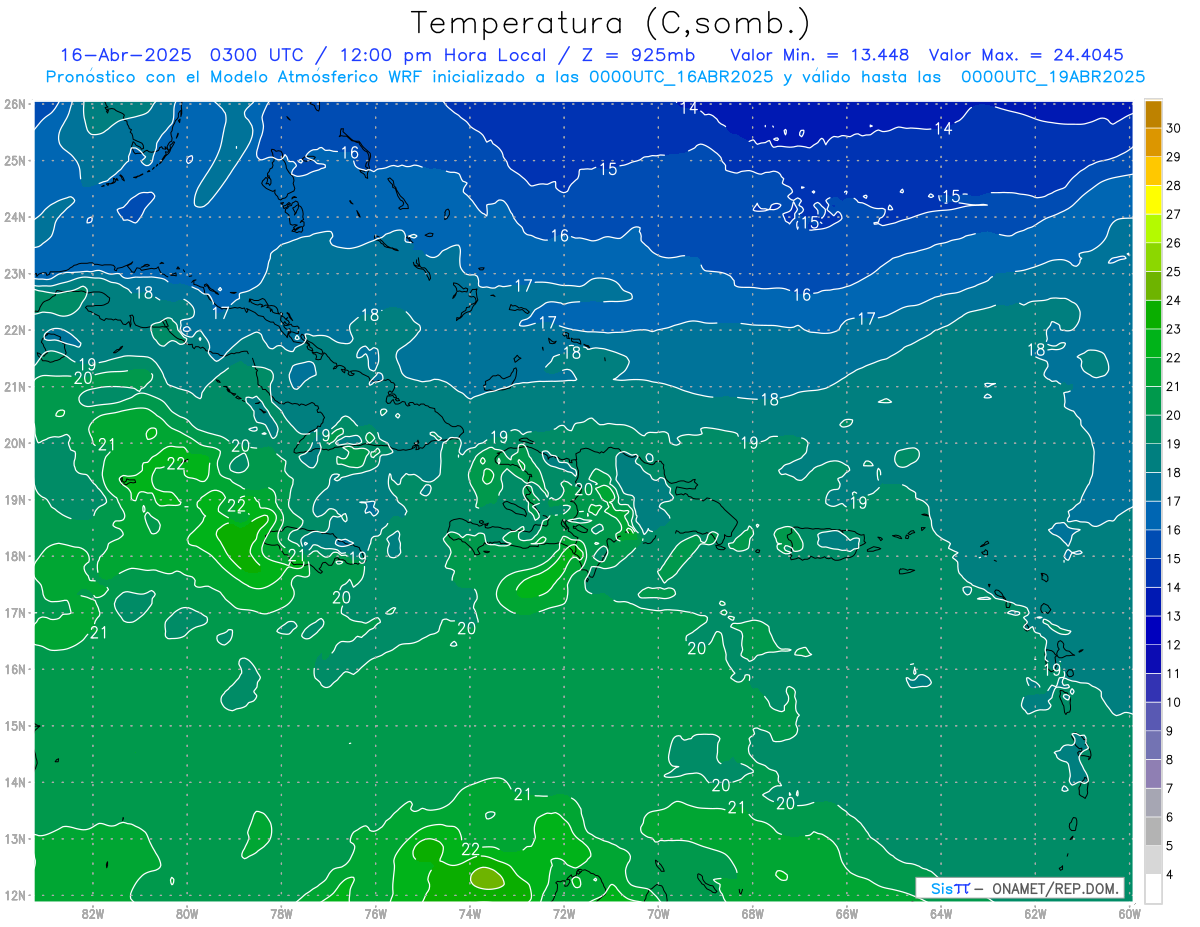Click the "17N" latitude axis label

tap(15, 612)
